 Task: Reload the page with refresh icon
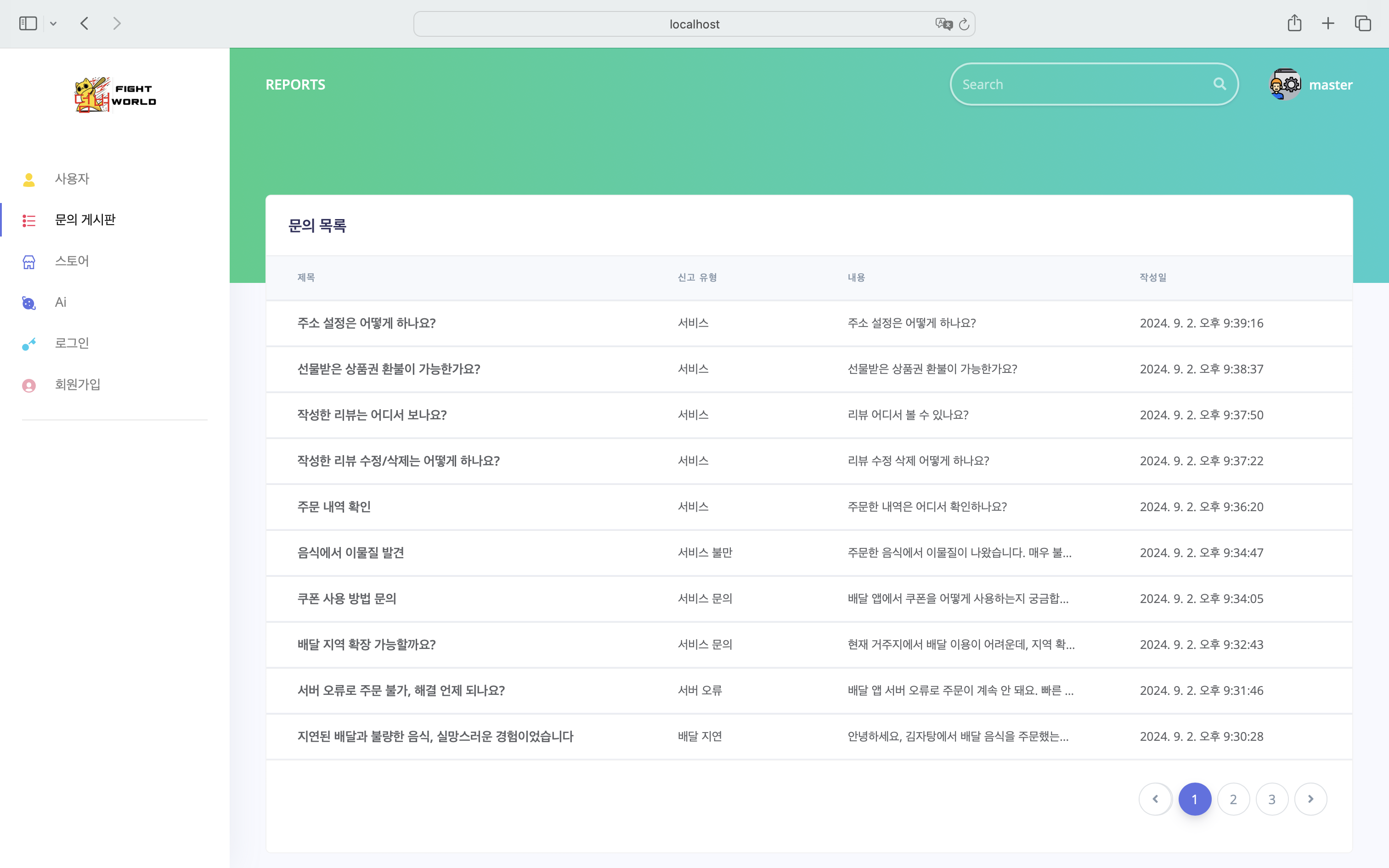tap(964, 24)
